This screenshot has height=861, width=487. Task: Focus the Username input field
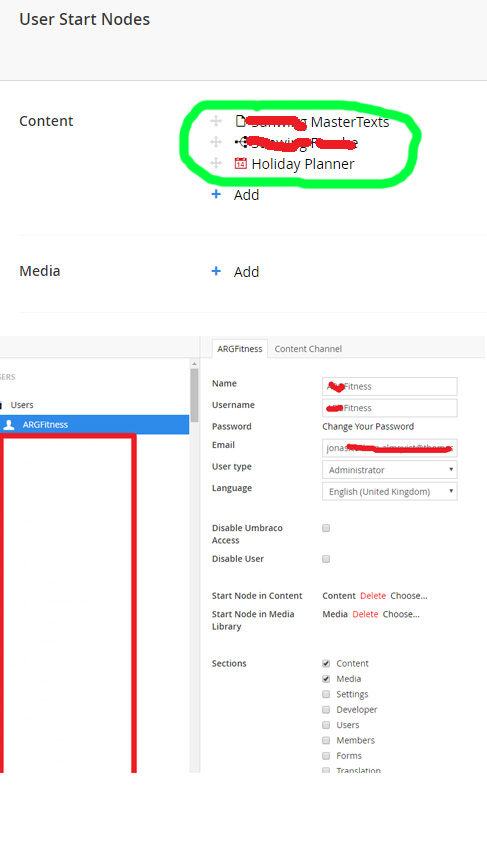click(389, 408)
